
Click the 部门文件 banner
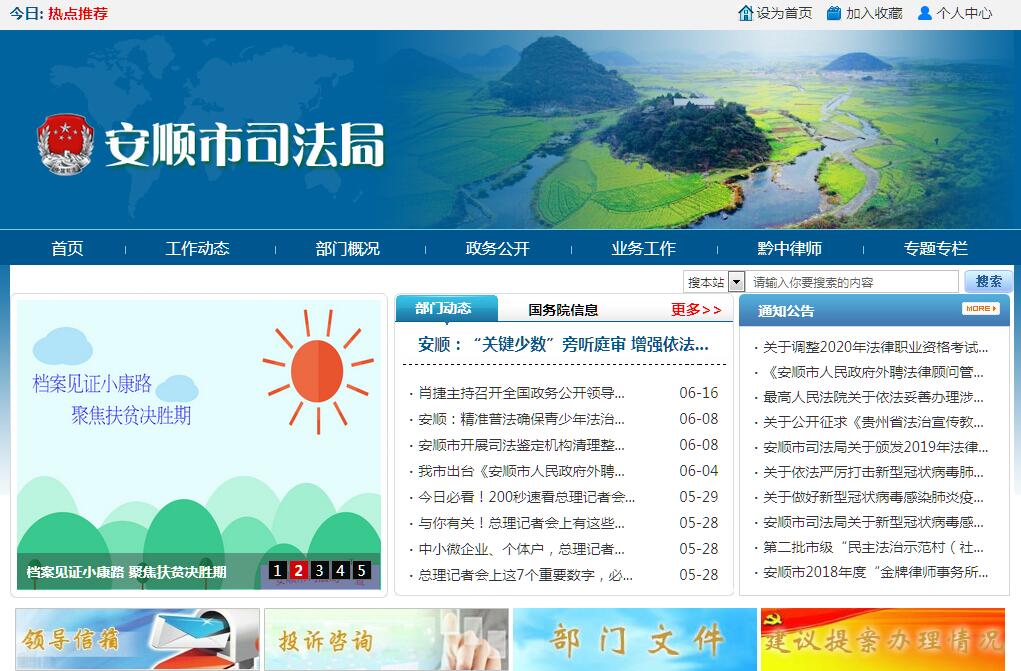pyautogui.click(x=635, y=639)
